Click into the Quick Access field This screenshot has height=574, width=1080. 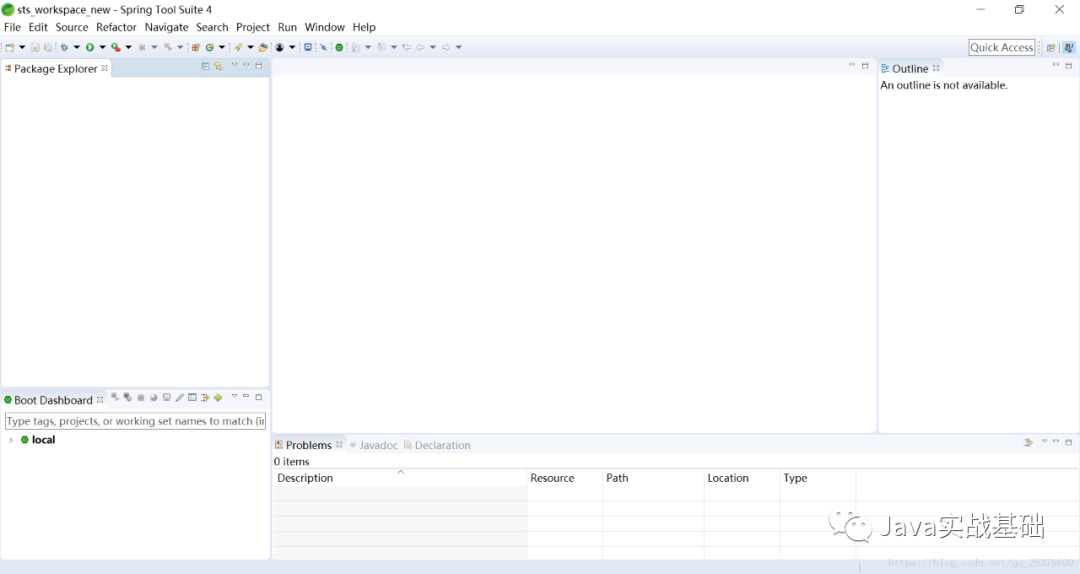click(1001, 48)
